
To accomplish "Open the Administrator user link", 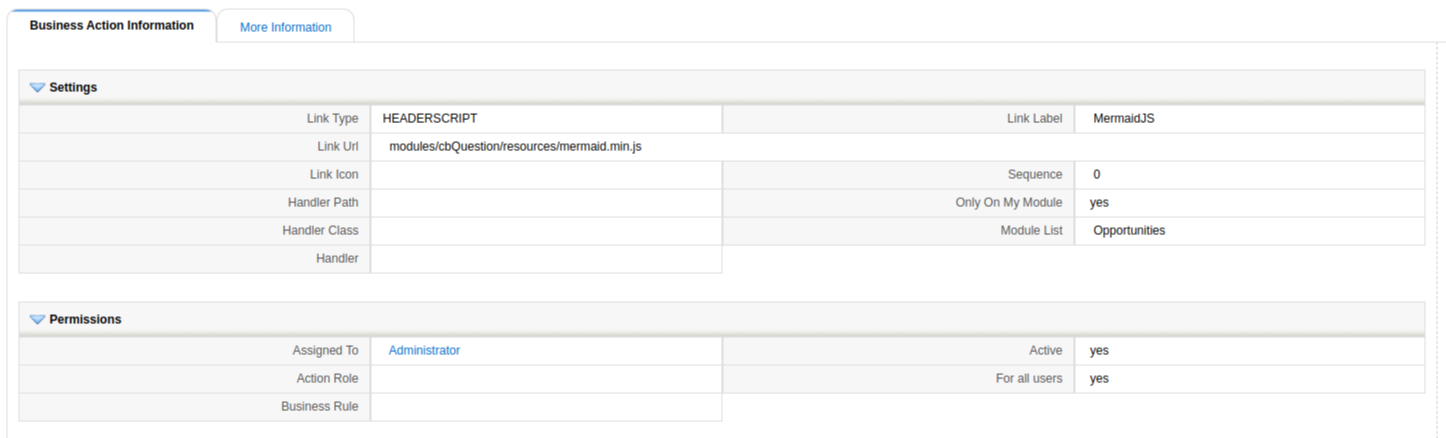I will [x=424, y=351].
